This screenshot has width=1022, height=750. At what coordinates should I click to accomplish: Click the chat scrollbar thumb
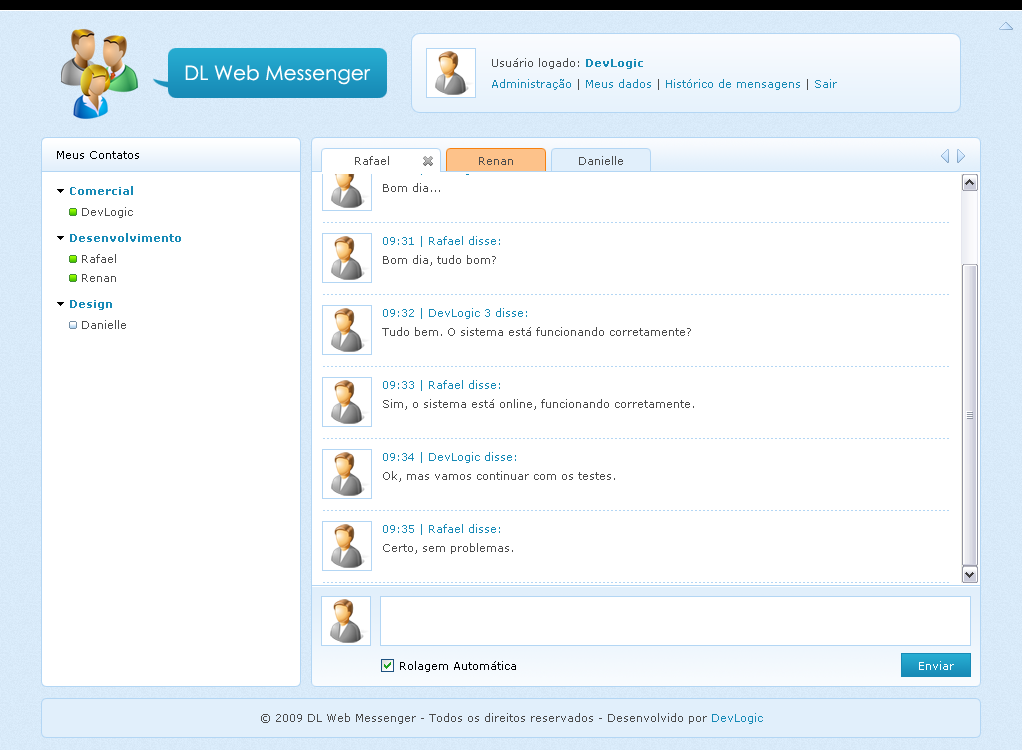(970, 414)
